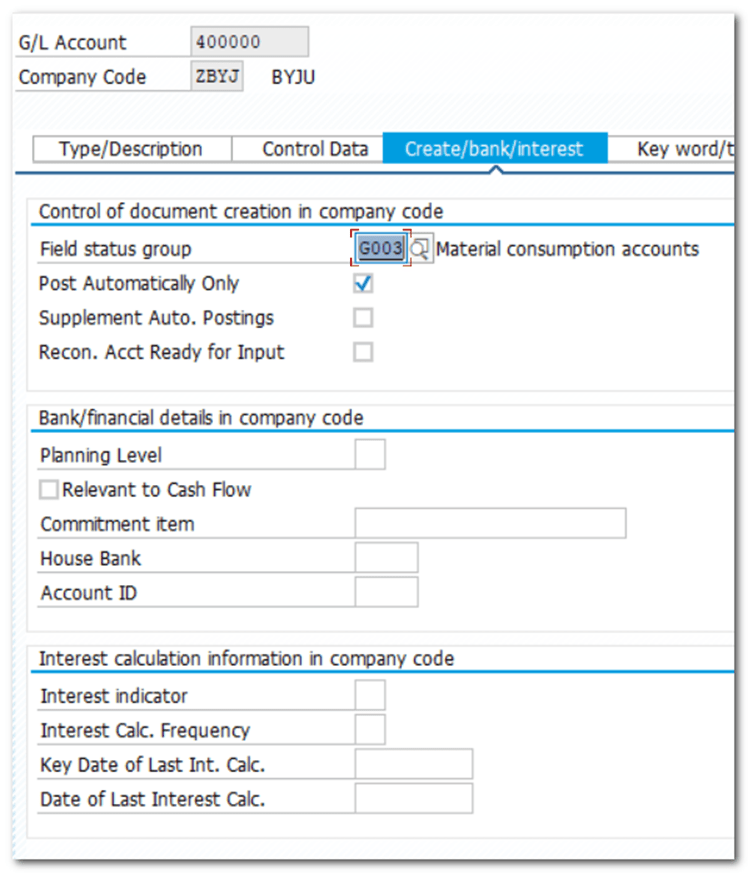The width and height of the screenshot is (748, 873).
Task: Click the Field status group field G003
Action: (381, 249)
